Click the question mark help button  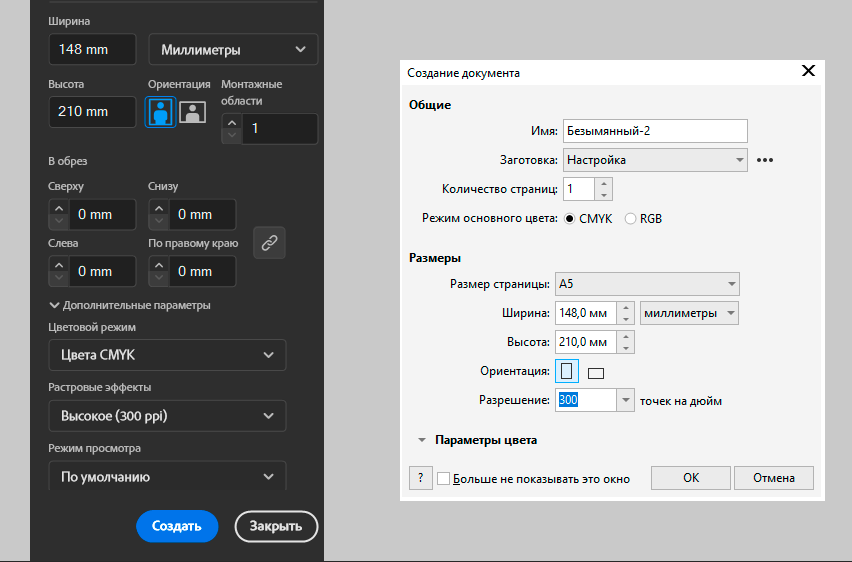(x=421, y=478)
